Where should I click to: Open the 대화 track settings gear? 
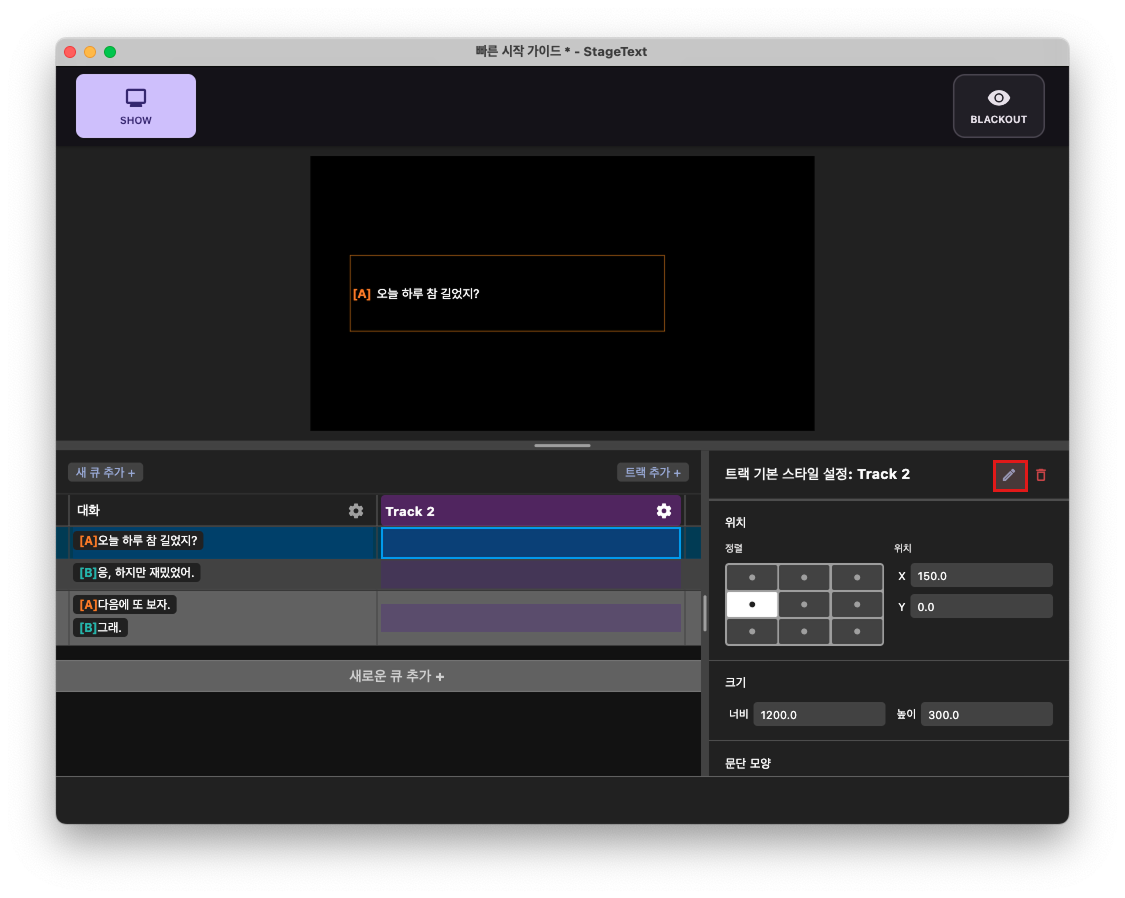click(x=355, y=510)
